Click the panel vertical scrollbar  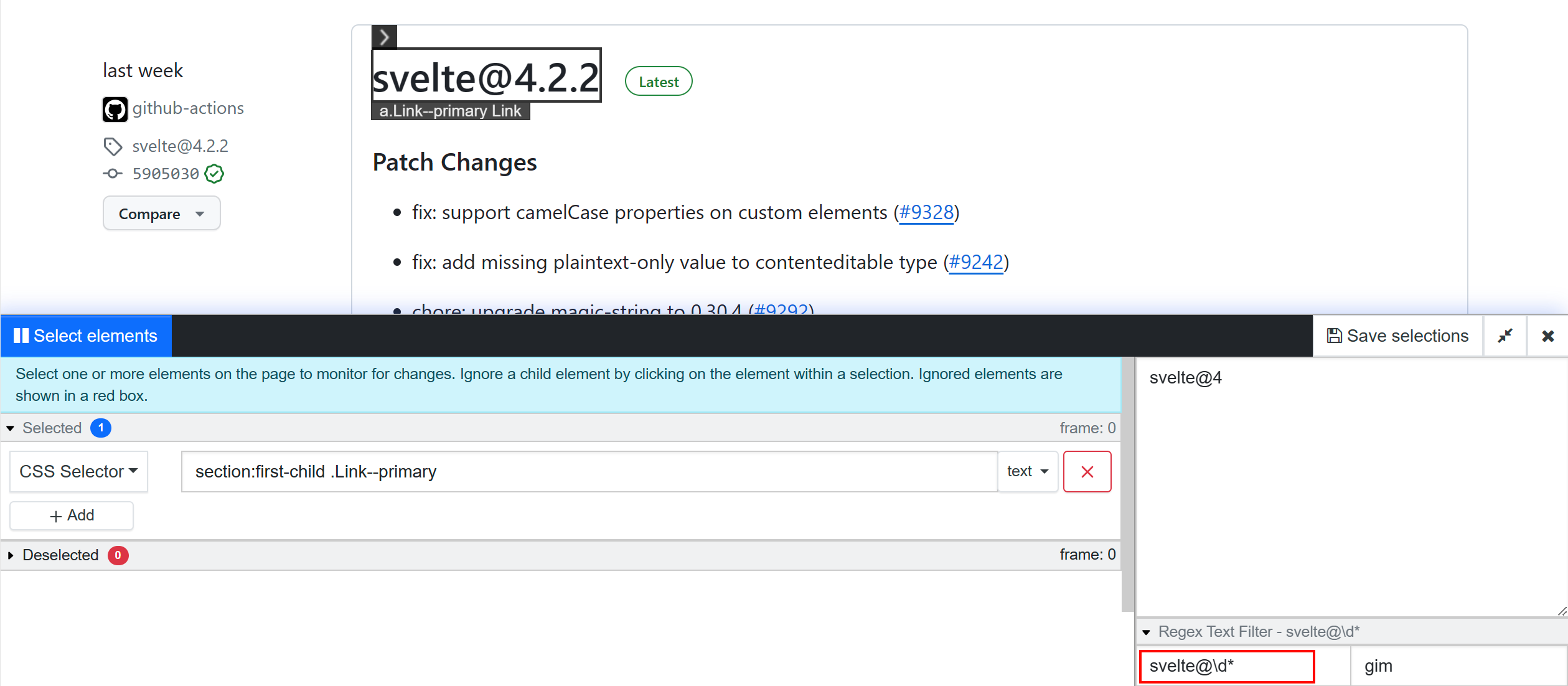[x=1127, y=484]
